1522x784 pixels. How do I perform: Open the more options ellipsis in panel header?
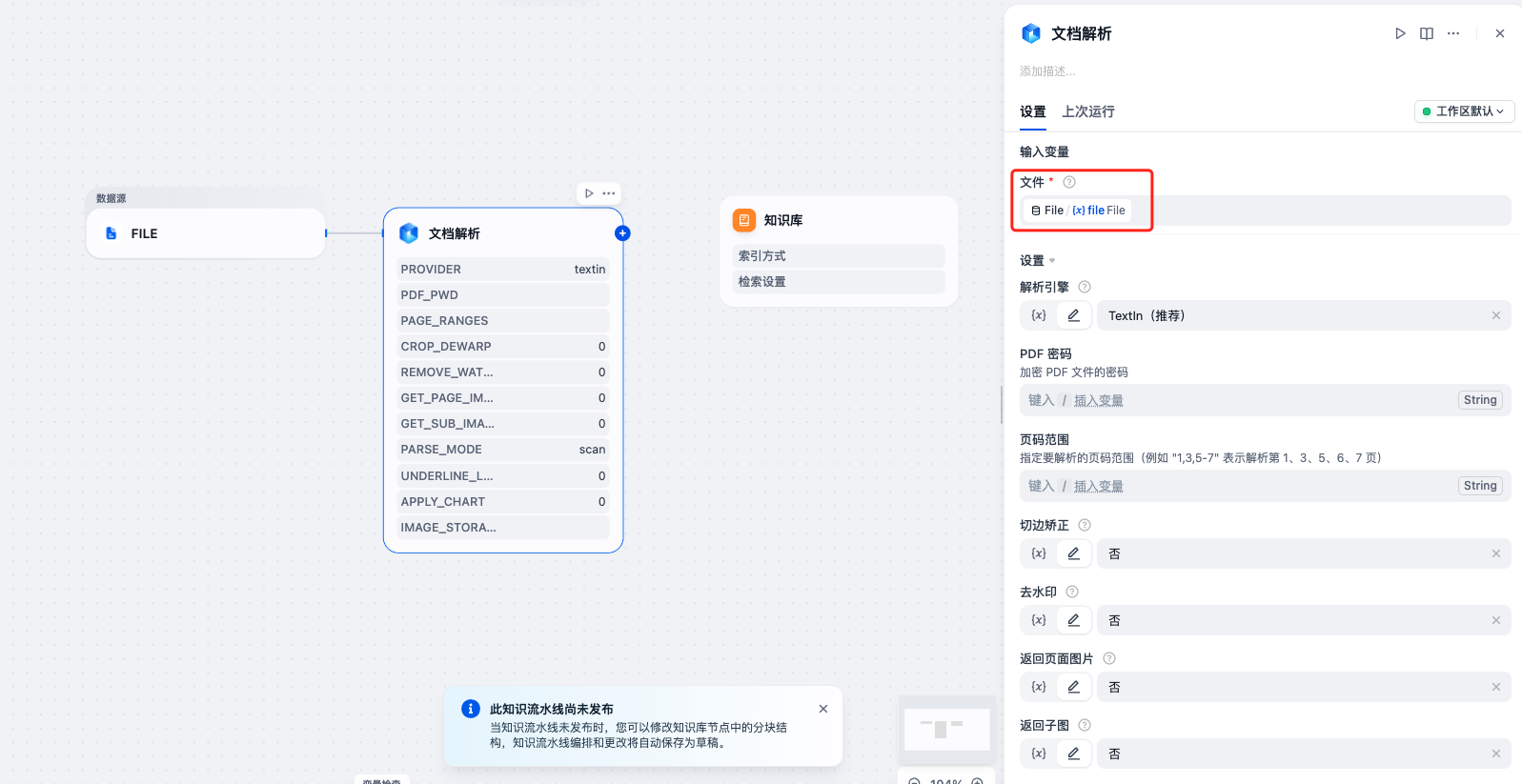[1453, 33]
